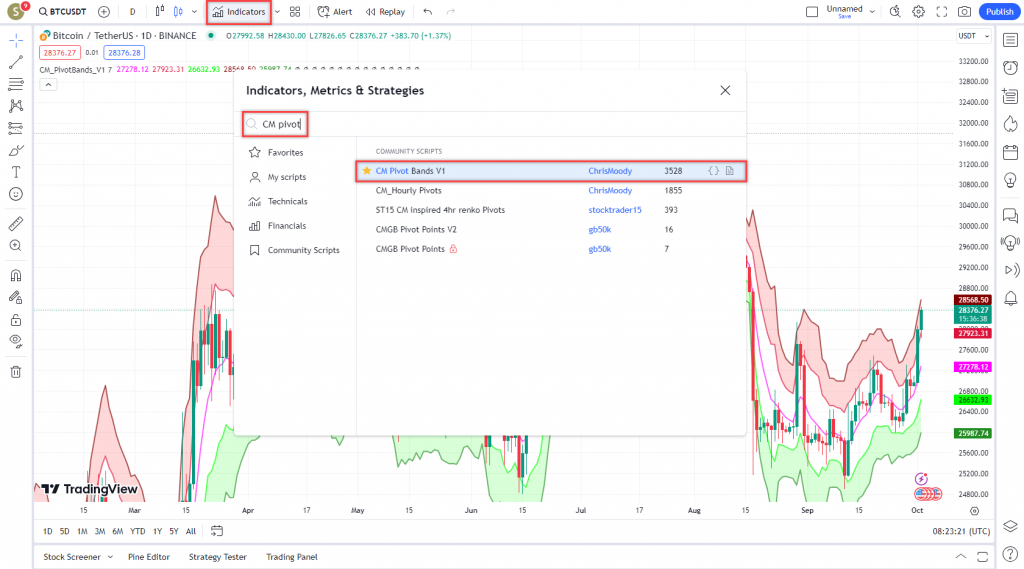Toggle hide all drawings eye icon
Viewport: 1024px width, 569px height.
[15, 340]
